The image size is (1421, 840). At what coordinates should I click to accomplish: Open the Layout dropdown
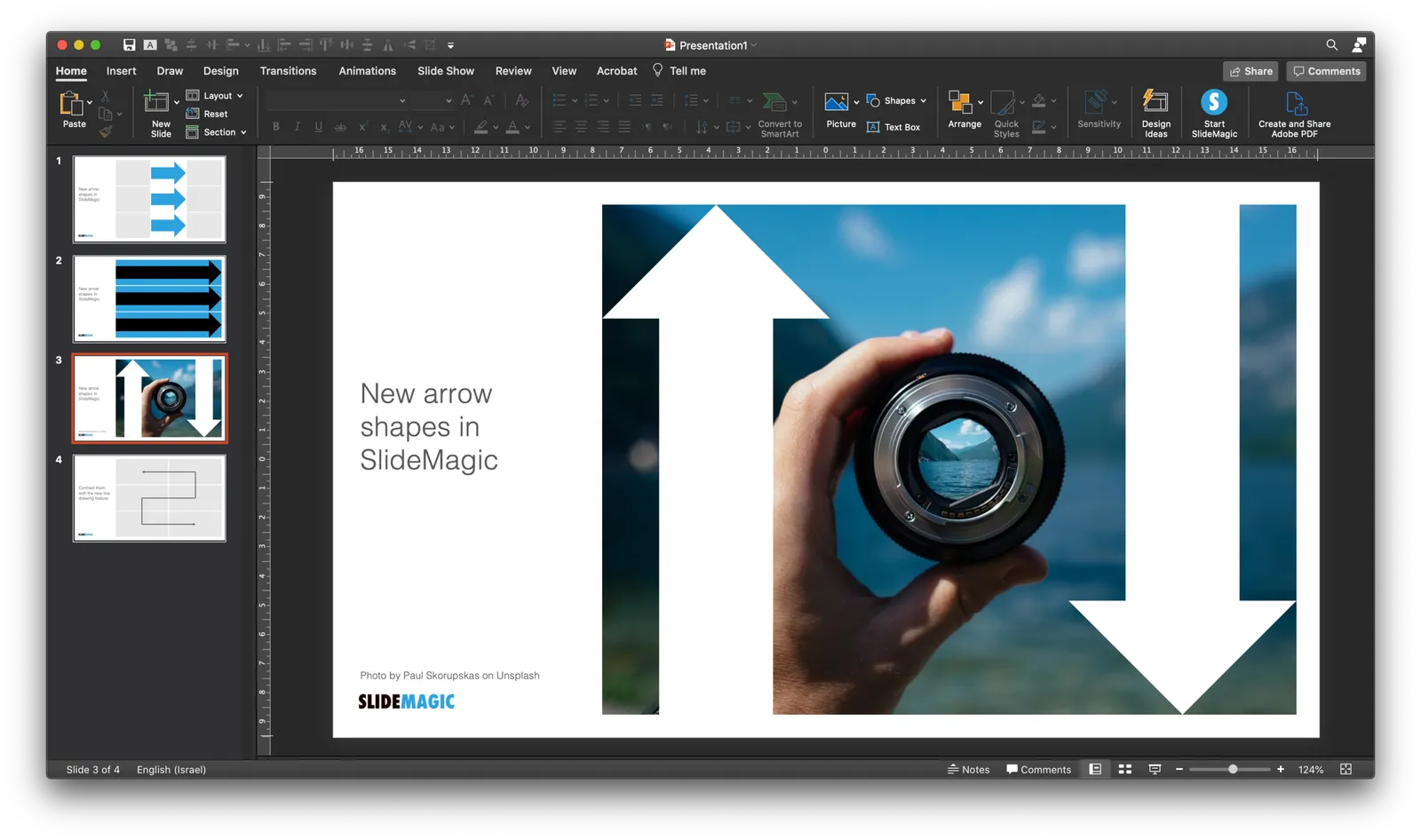[x=214, y=95]
